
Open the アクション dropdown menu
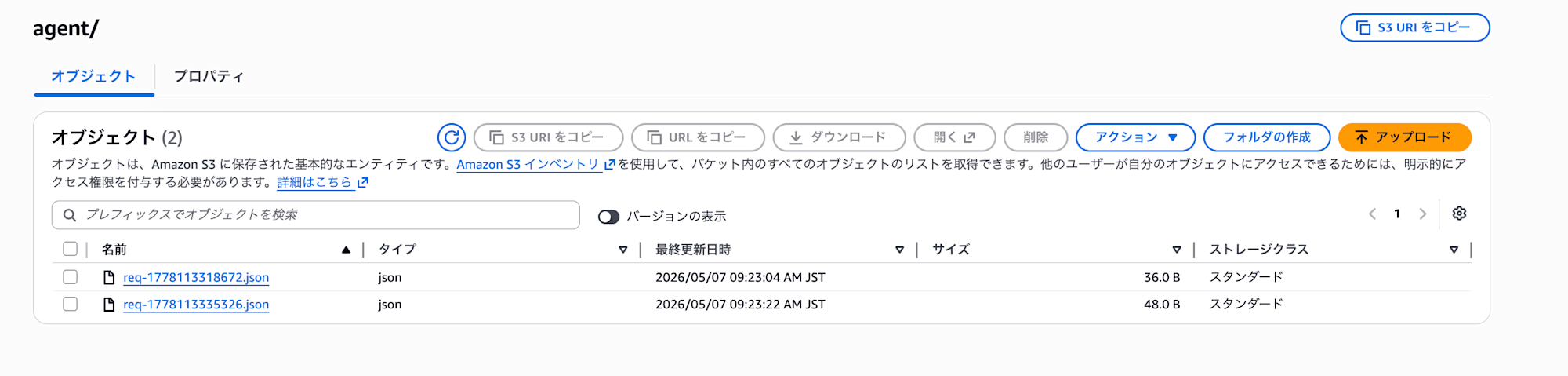pyautogui.click(x=1135, y=137)
